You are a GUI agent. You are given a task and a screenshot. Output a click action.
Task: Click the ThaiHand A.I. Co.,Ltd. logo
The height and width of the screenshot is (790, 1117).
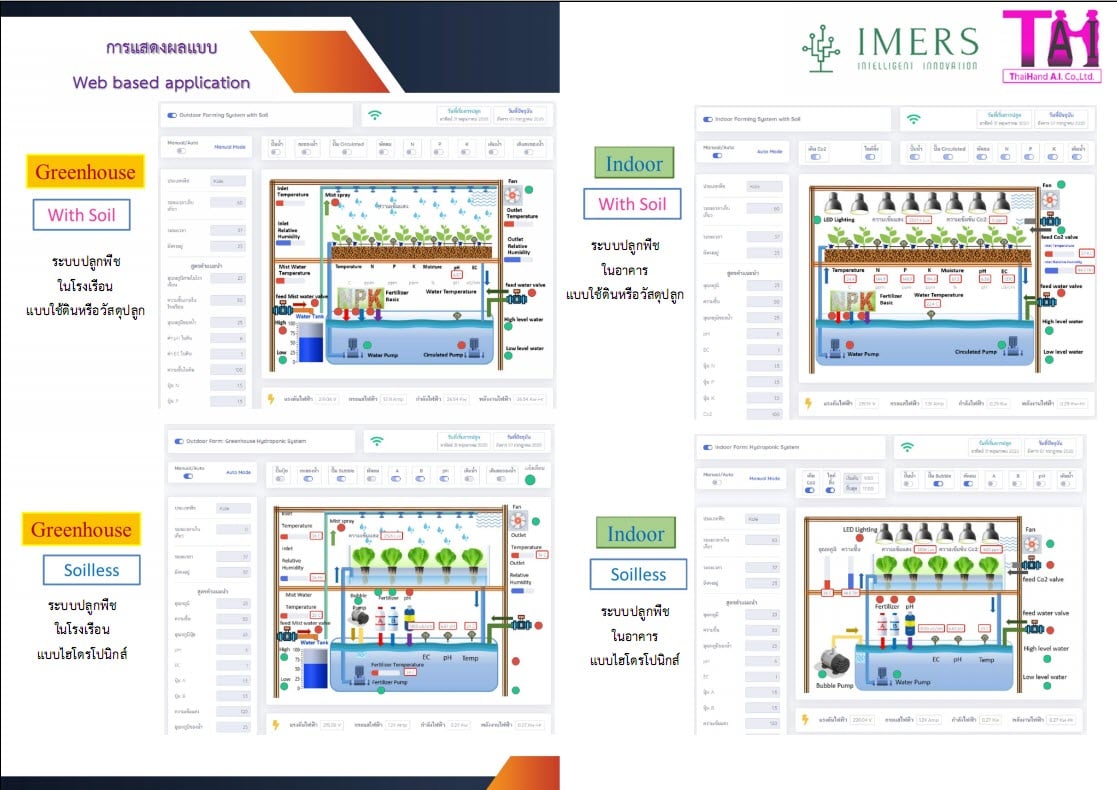coord(1052,46)
